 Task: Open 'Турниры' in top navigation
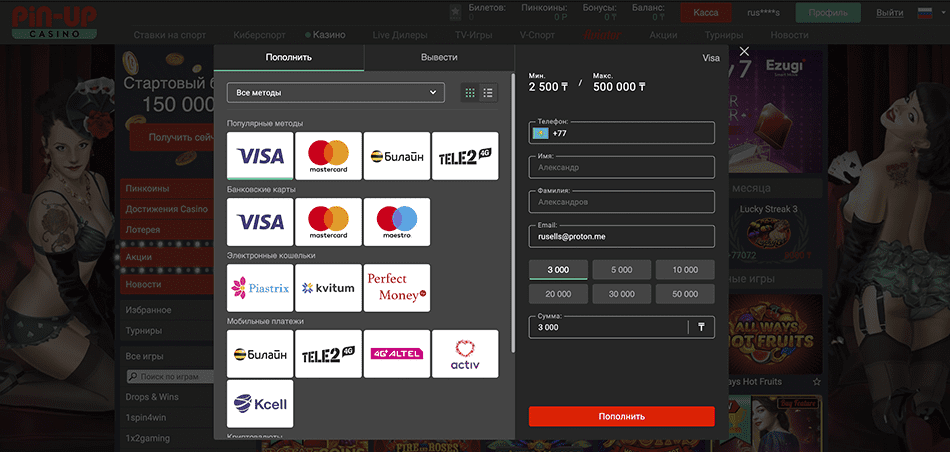tap(724, 35)
